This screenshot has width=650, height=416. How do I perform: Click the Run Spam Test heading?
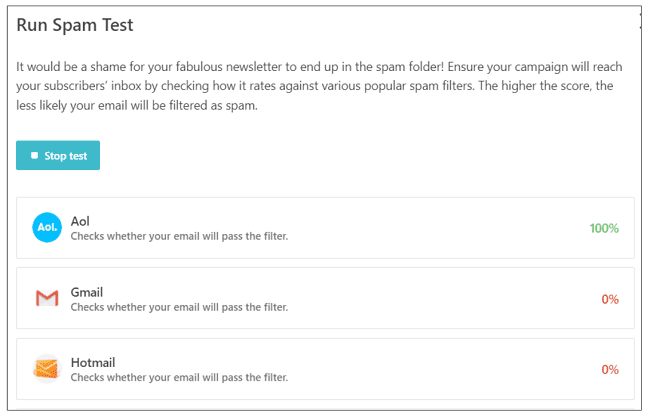pyautogui.click(x=75, y=24)
